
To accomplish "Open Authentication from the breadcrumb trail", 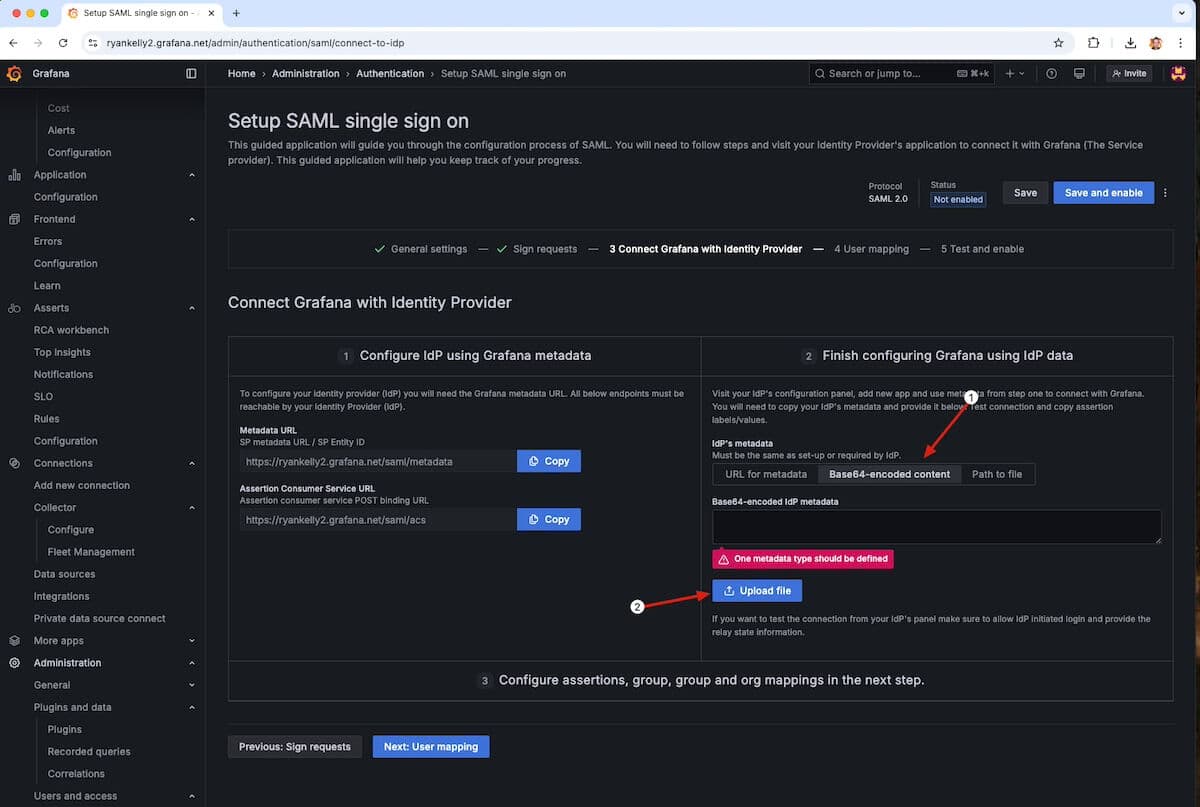I will 390,73.
